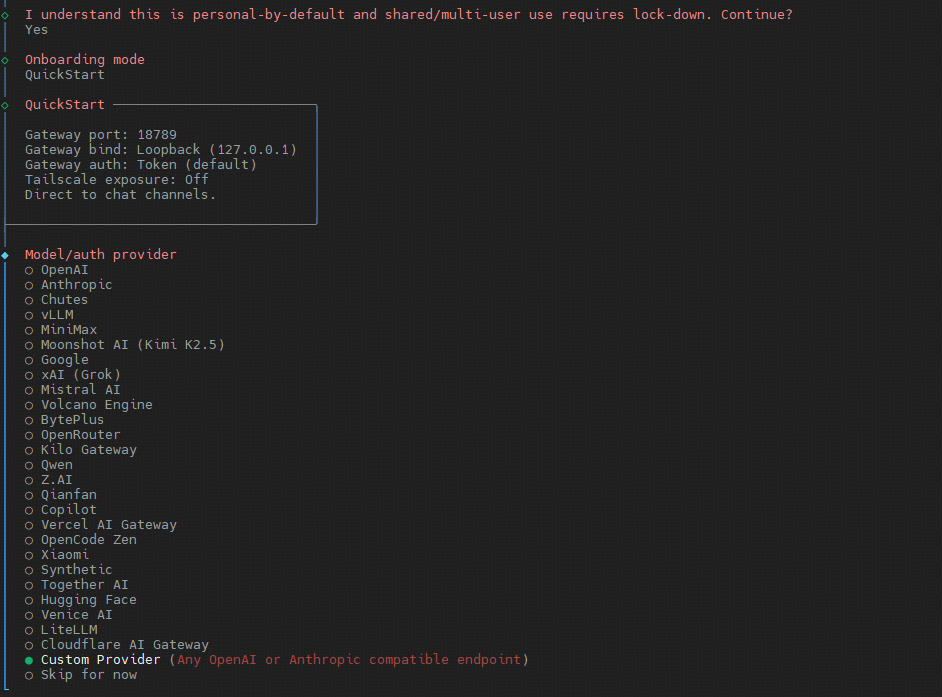Select the Chutes radio option
Image resolution: width=942 pixels, height=697 pixels.
(64, 300)
